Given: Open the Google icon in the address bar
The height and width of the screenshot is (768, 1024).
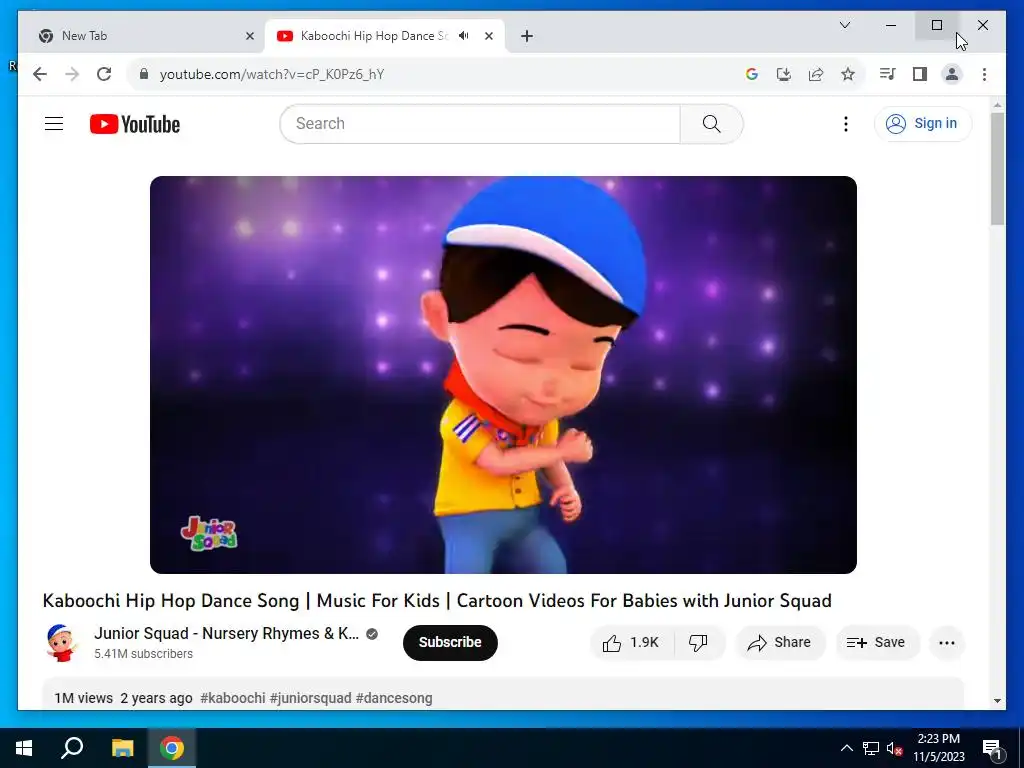Looking at the screenshot, I should tap(752, 74).
